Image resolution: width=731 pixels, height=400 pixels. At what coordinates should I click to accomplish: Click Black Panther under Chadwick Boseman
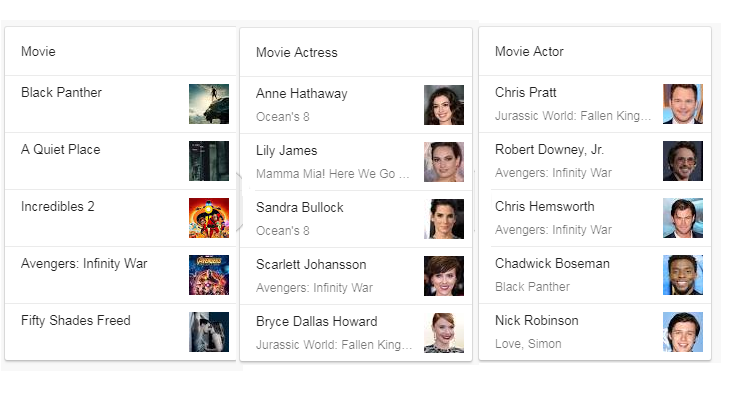point(532,287)
